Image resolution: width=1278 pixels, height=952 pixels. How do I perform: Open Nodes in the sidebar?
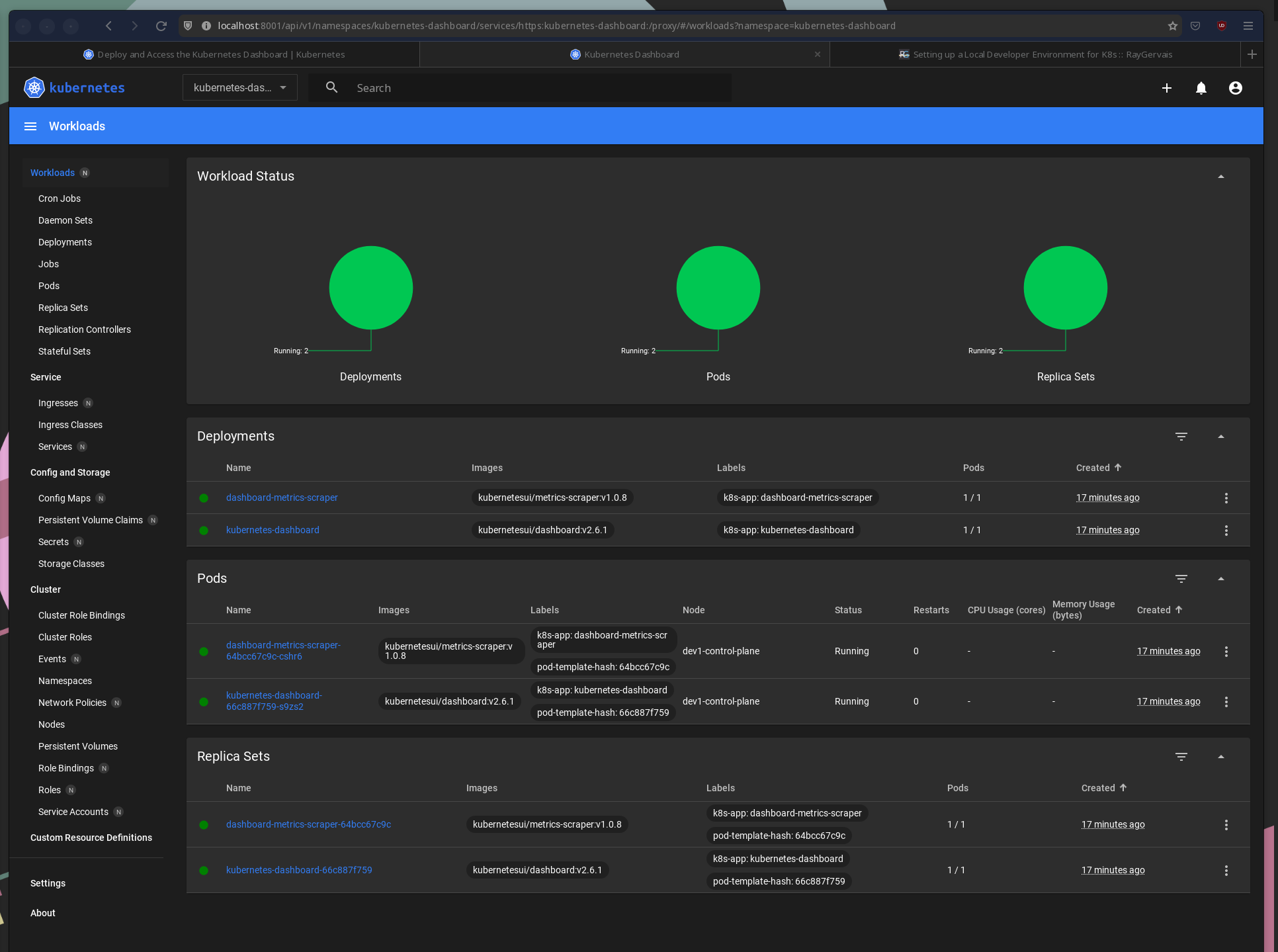coord(52,724)
